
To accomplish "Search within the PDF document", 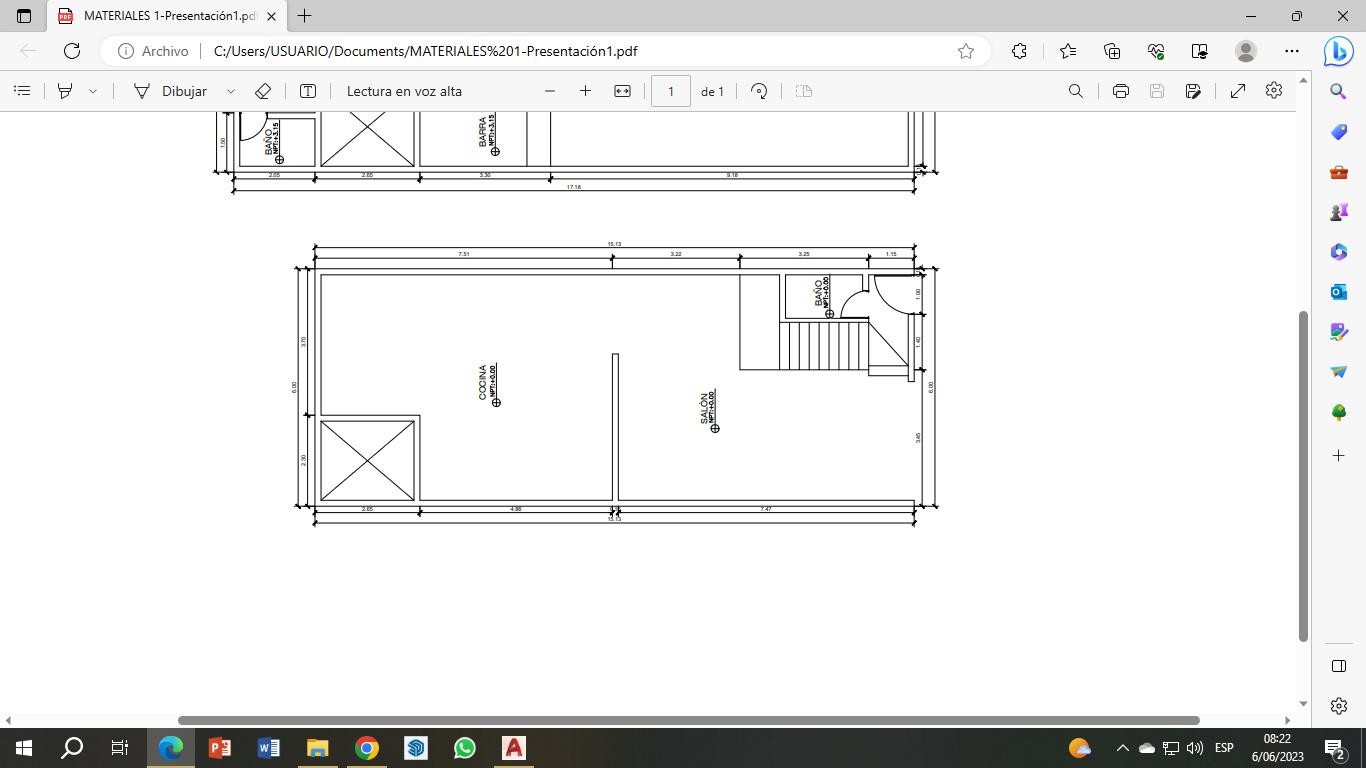I will click(x=1076, y=91).
